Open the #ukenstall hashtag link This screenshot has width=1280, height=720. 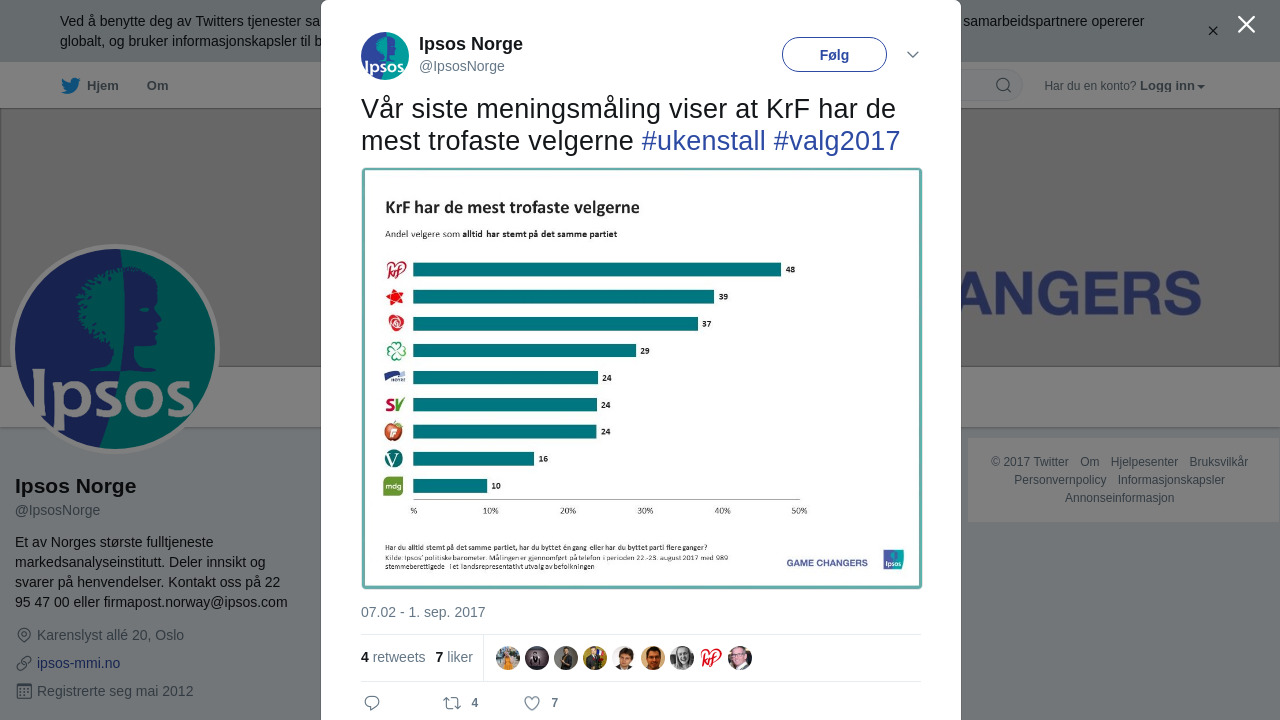pyautogui.click(x=703, y=141)
